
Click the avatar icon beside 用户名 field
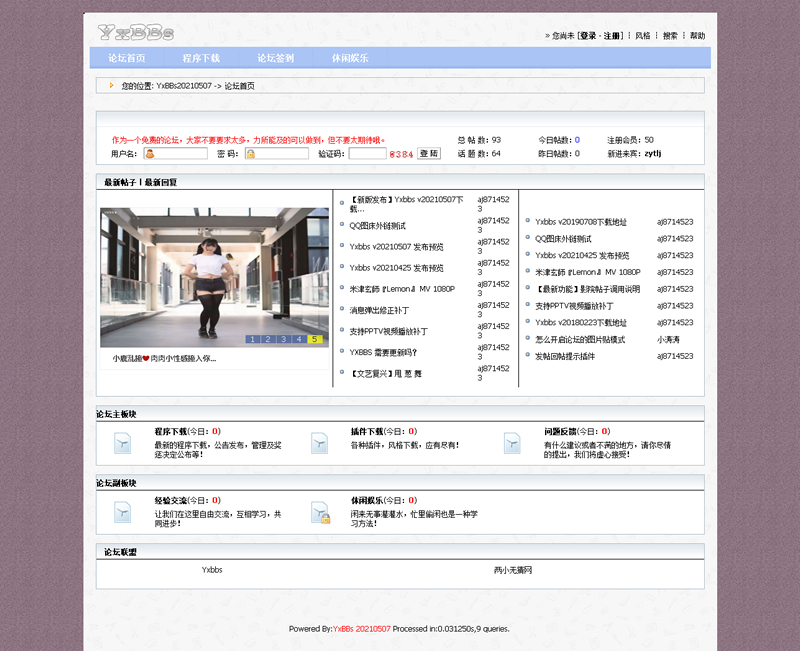point(150,155)
